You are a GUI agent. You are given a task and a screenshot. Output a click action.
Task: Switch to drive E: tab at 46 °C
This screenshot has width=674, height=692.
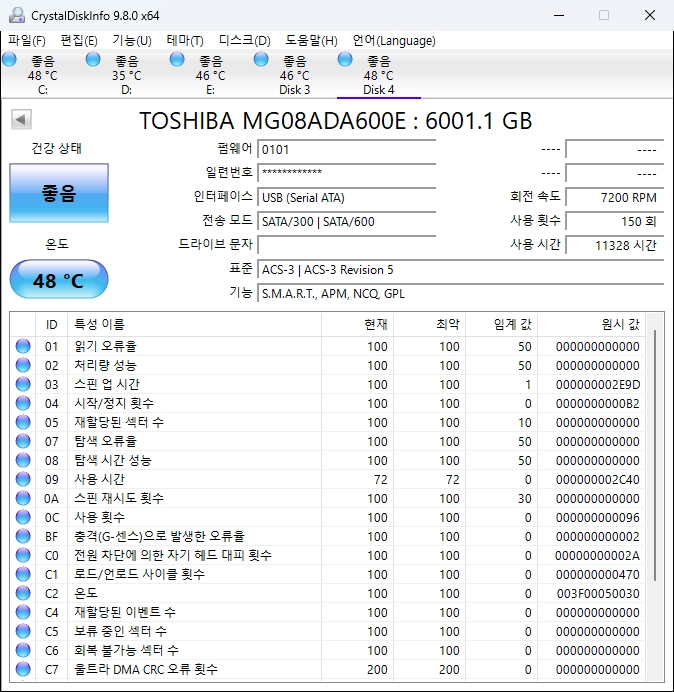pyautogui.click(x=211, y=75)
